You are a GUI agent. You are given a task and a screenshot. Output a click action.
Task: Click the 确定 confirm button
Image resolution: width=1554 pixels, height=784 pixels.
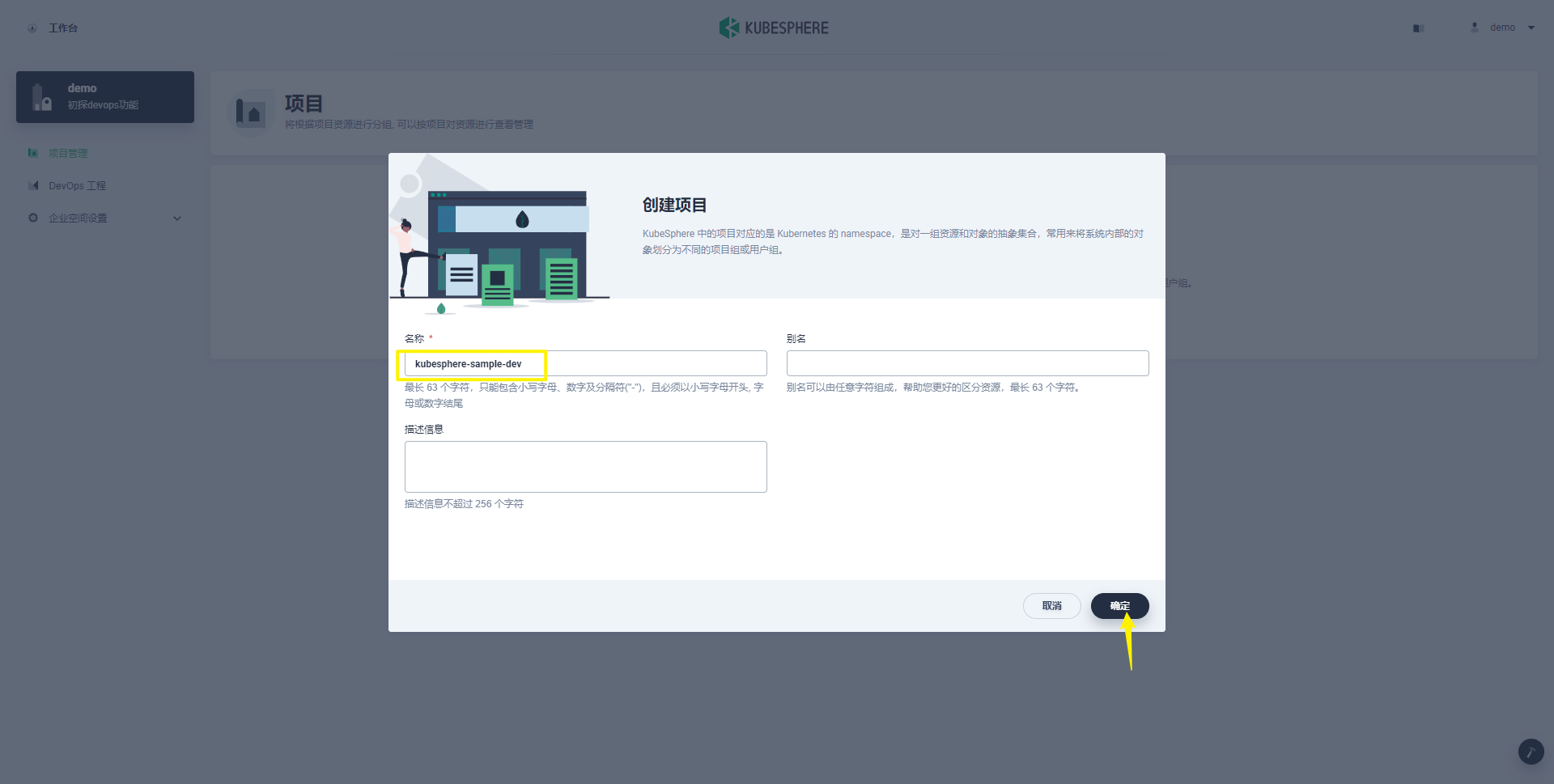click(1119, 606)
